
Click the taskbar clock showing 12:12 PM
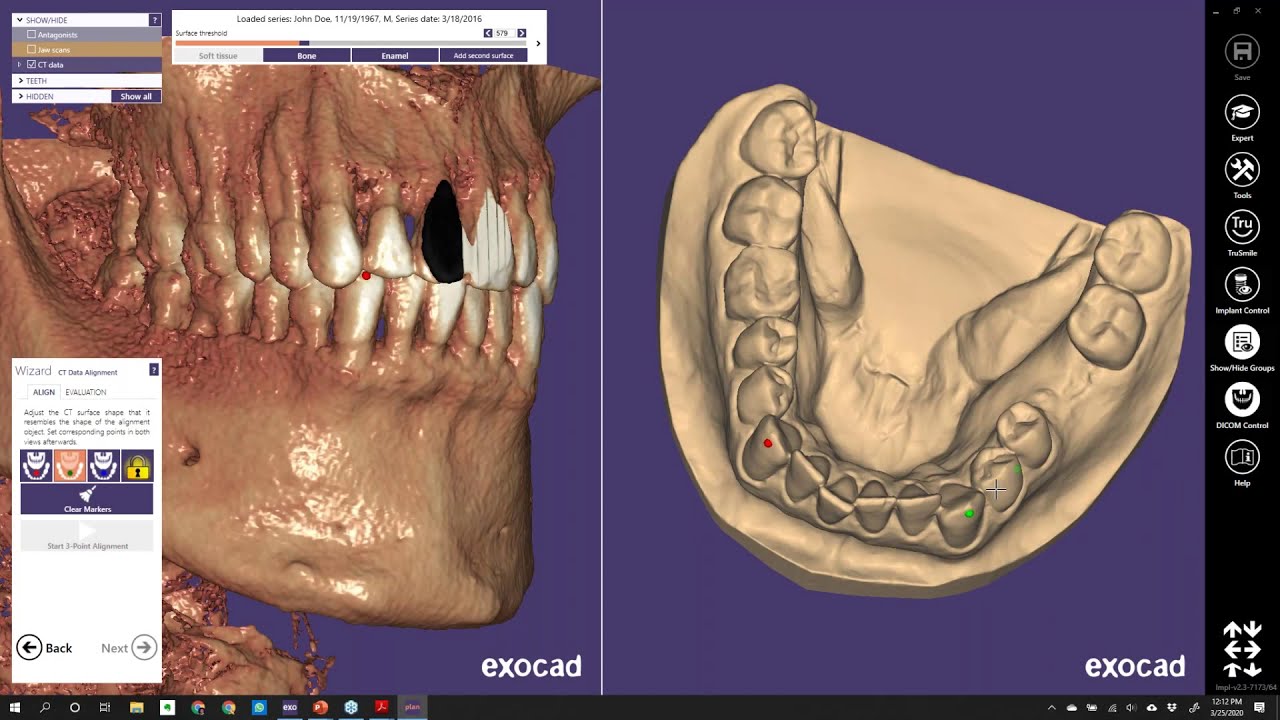click(1226, 708)
